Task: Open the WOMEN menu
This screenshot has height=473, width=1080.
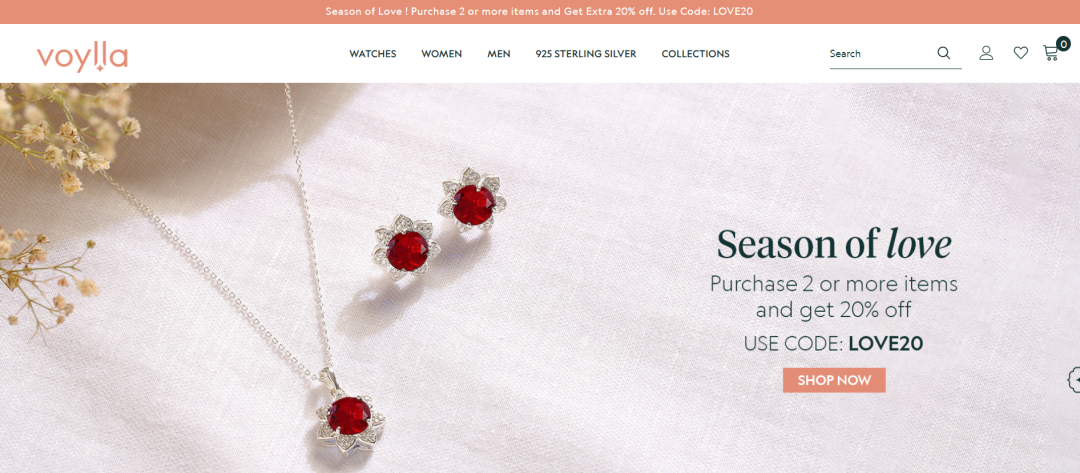Action: (442, 54)
